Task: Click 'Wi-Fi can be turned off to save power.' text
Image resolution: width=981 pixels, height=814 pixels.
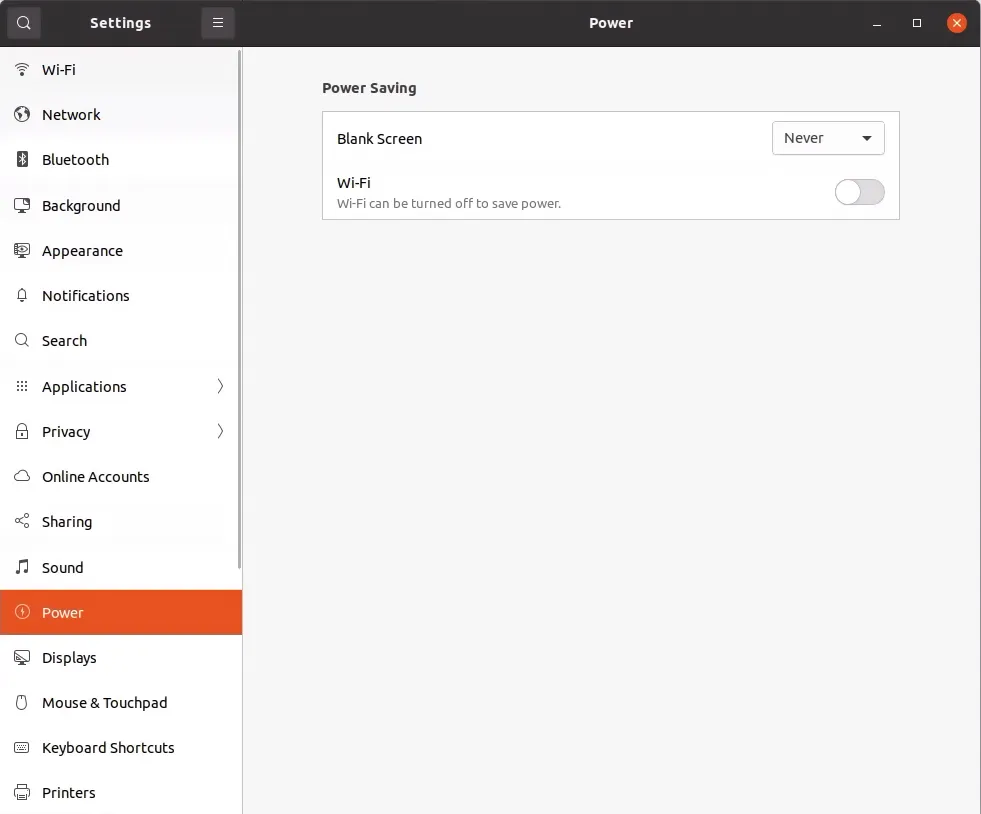Action: (449, 203)
